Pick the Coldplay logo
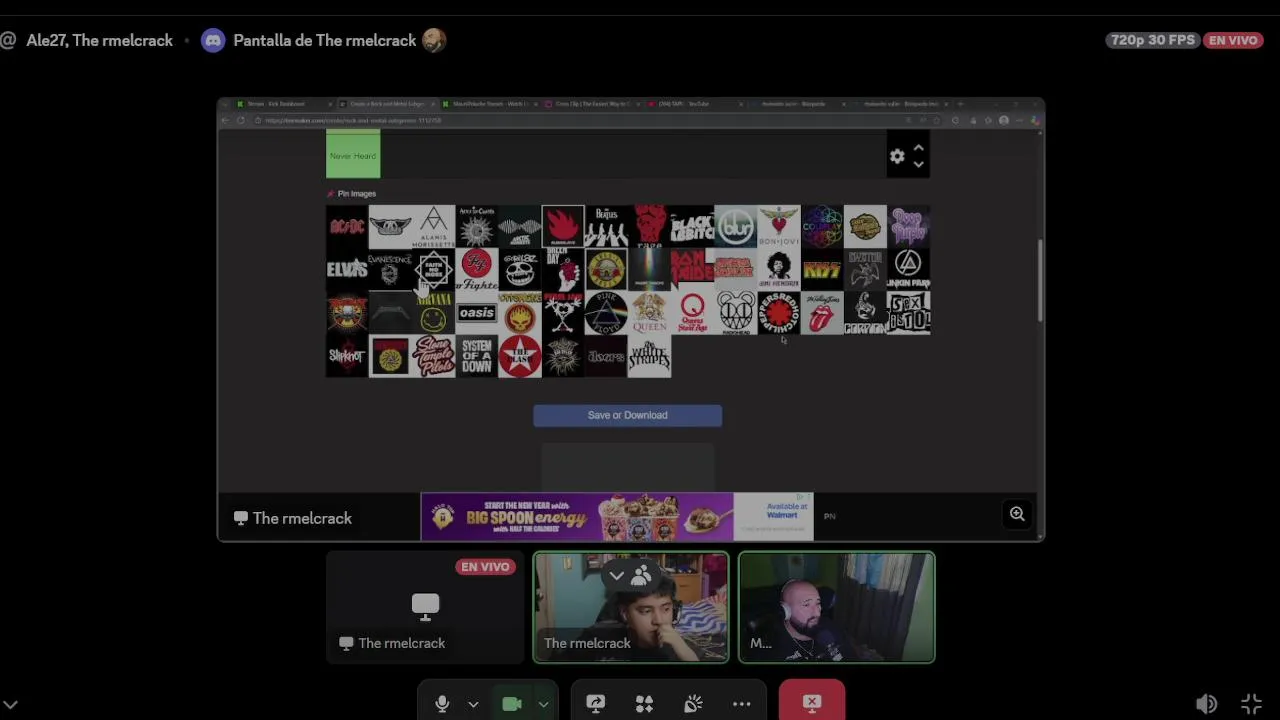This screenshot has height=720, width=1280. (x=822, y=227)
